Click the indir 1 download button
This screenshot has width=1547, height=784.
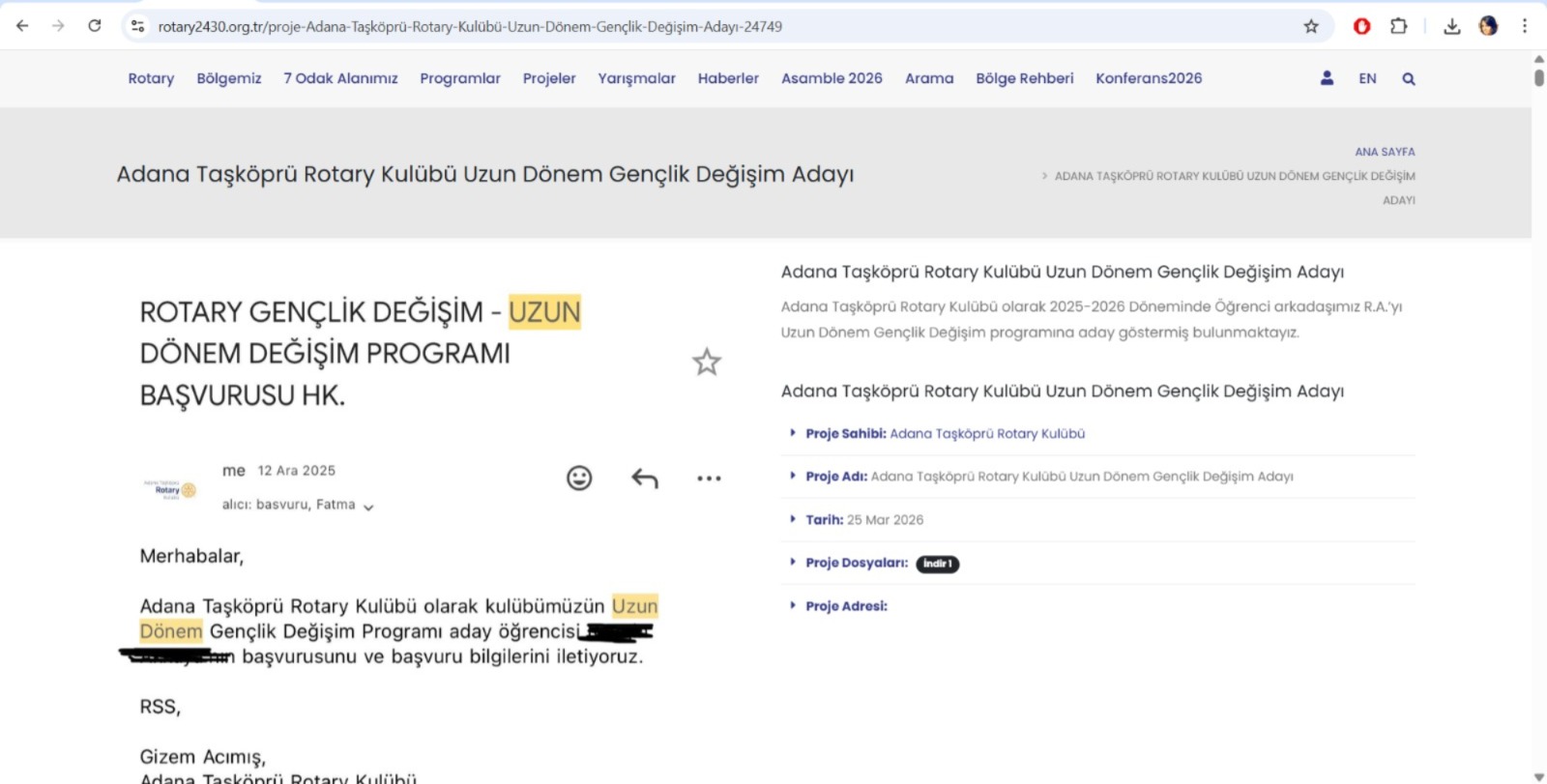tap(937, 564)
